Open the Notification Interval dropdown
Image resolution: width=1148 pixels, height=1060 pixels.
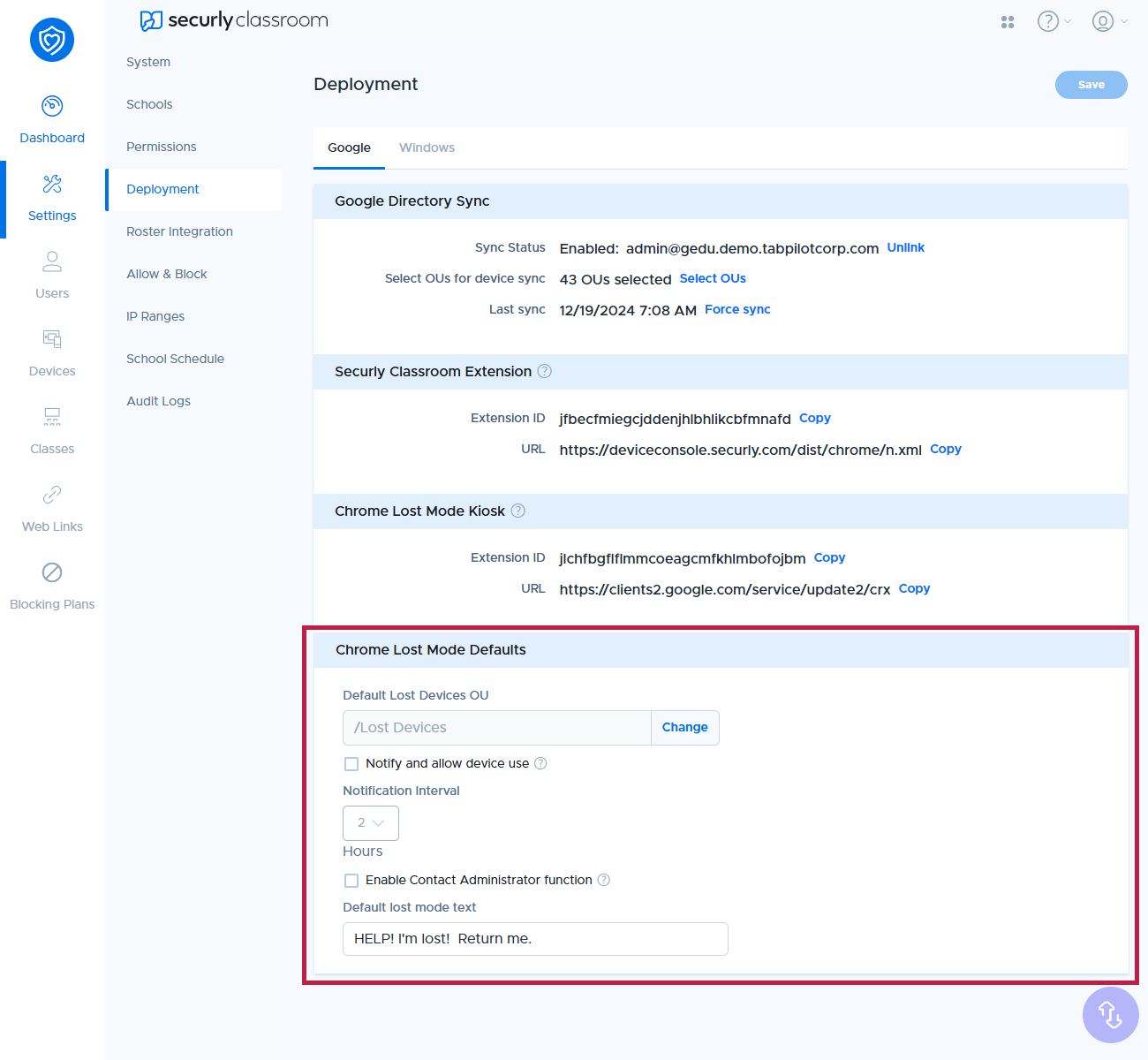click(371, 823)
